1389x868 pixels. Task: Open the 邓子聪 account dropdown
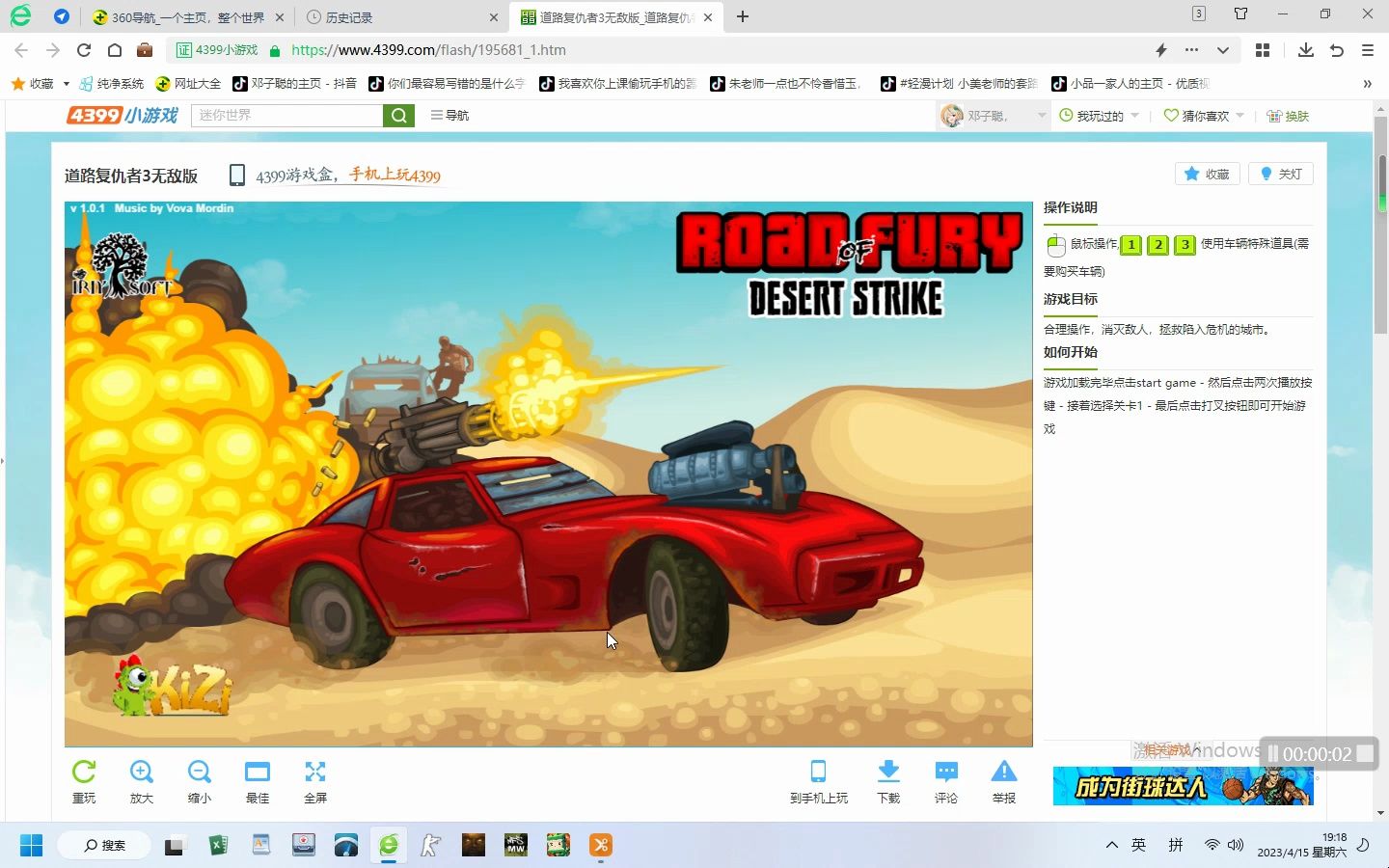[x=994, y=115]
